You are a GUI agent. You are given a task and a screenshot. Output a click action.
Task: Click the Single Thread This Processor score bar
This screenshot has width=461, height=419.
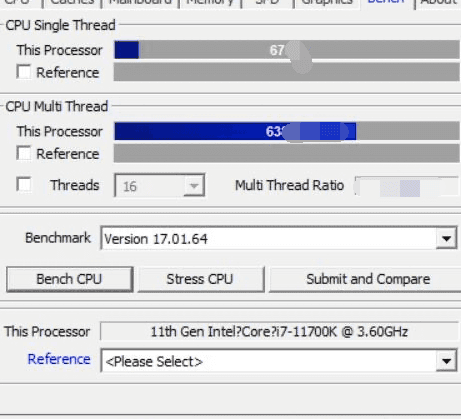(x=287, y=50)
